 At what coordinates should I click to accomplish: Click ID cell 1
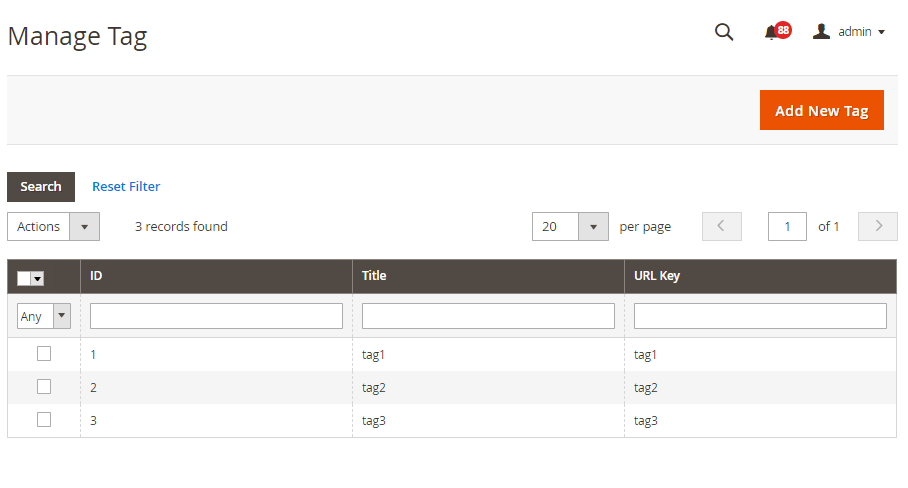click(93, 355)
